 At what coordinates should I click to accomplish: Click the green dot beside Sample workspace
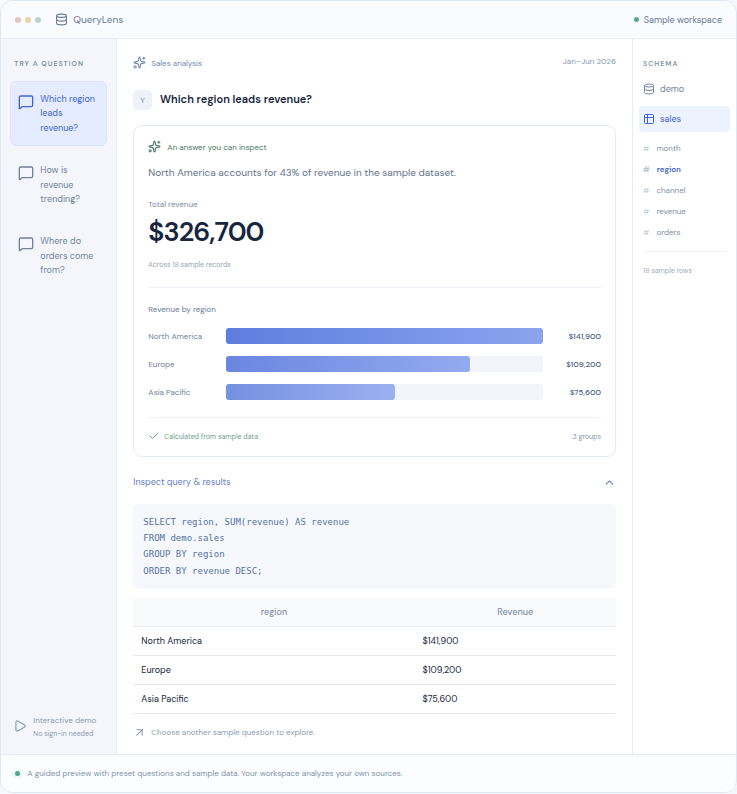[636, 20]
